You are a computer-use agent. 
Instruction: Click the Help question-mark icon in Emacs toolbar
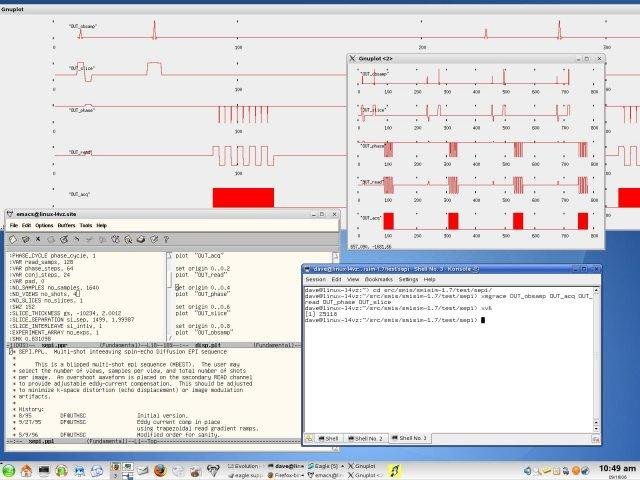pyautogui.click(x=166, y=240)
